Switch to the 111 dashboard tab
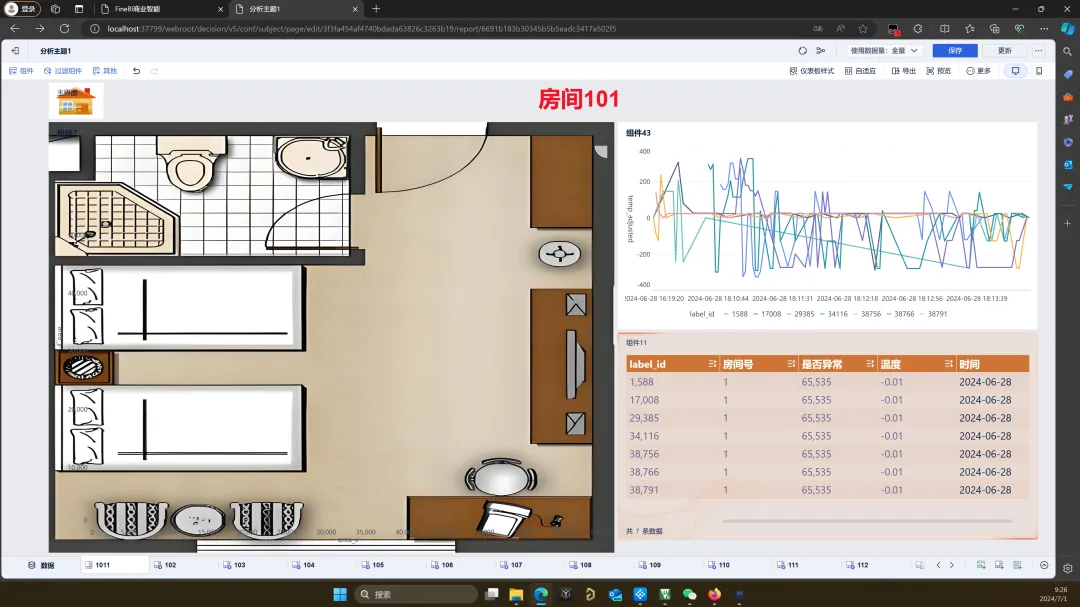 pyautogui.click(x=788, y=565)
